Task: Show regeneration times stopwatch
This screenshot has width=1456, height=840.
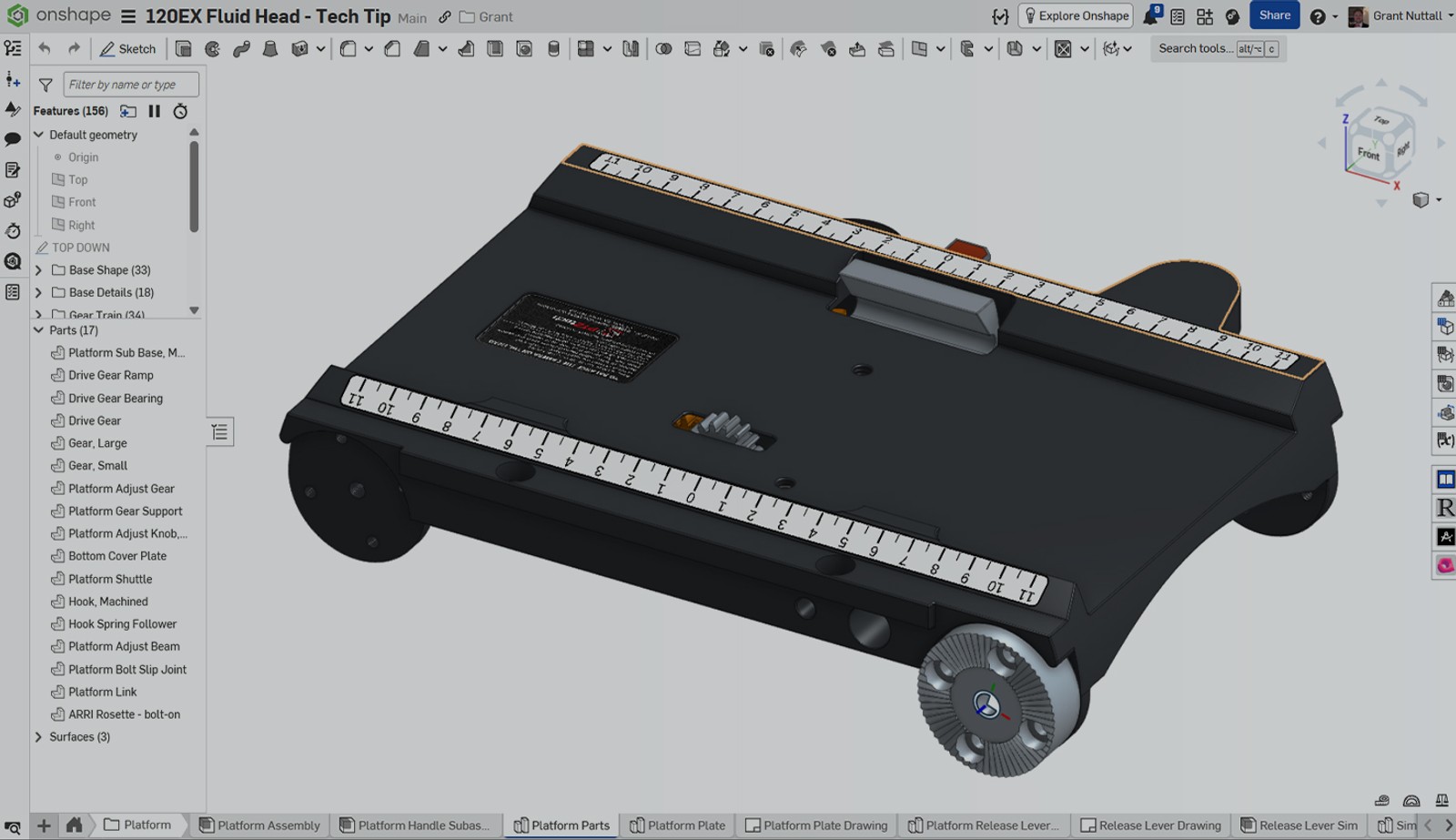Action: [180, 111]
